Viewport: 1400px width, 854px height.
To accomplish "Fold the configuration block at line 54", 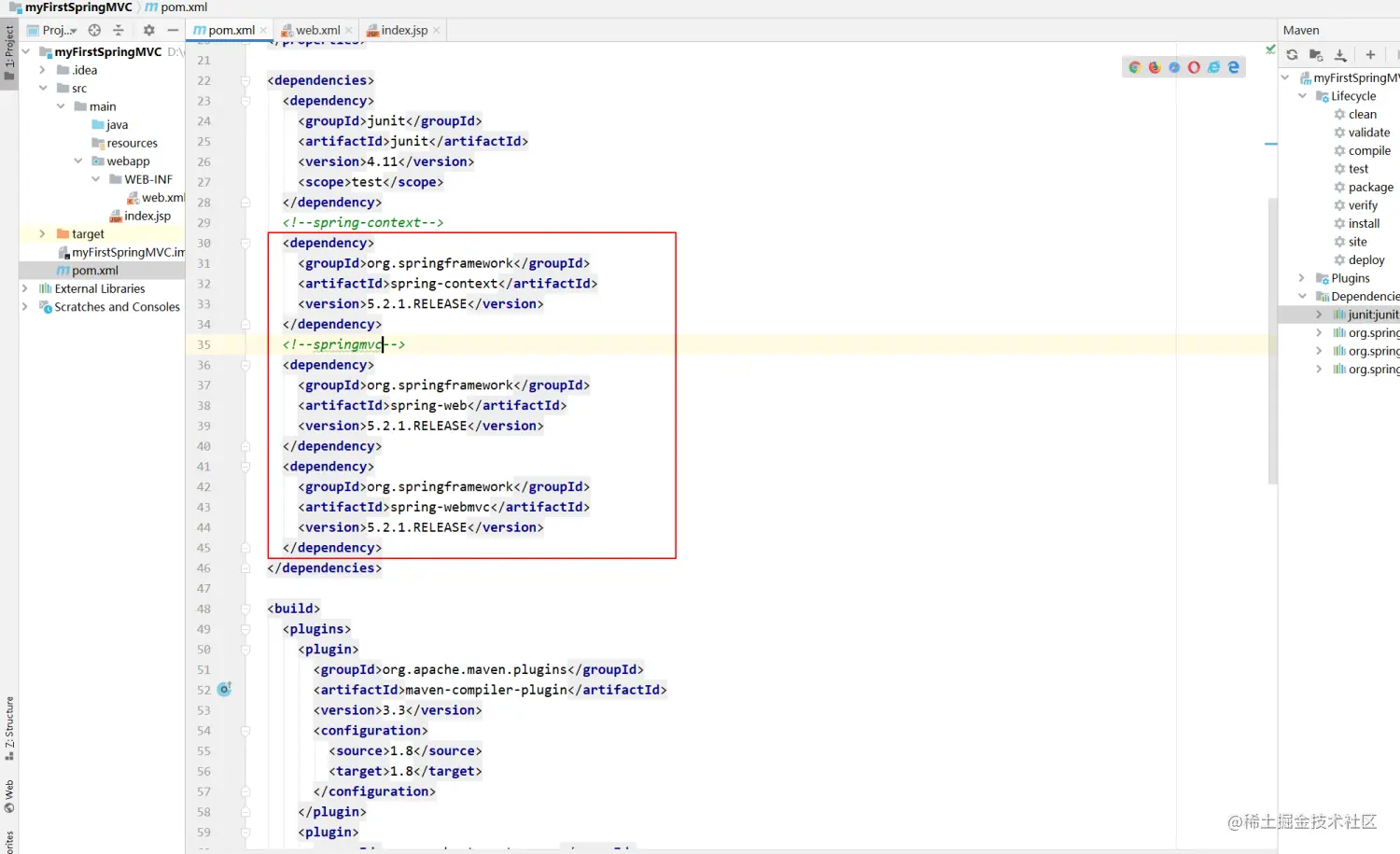I will click(x=245, y=731).
